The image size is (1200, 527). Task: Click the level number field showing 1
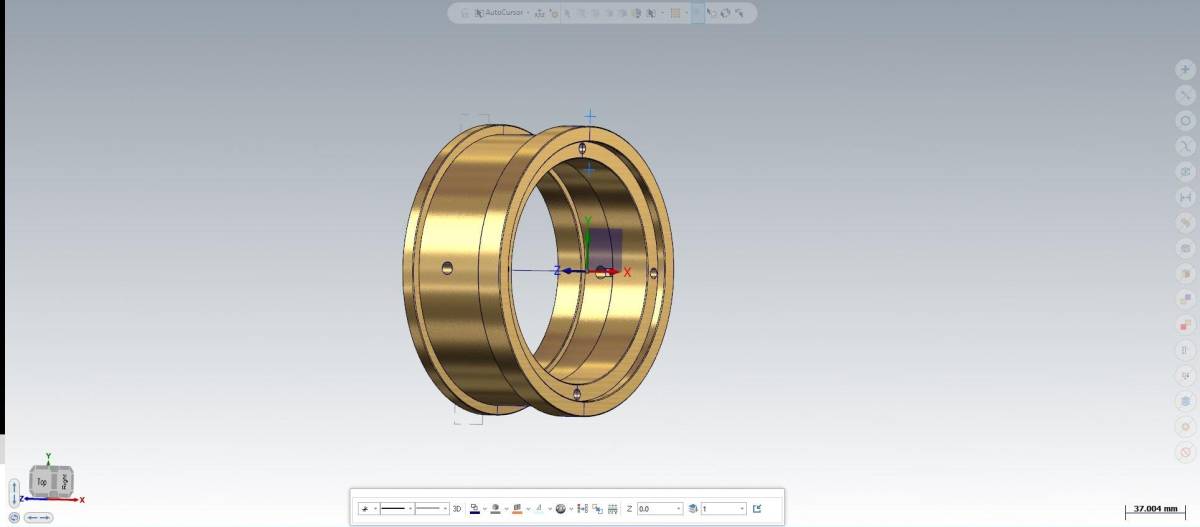tap(723, 508)
